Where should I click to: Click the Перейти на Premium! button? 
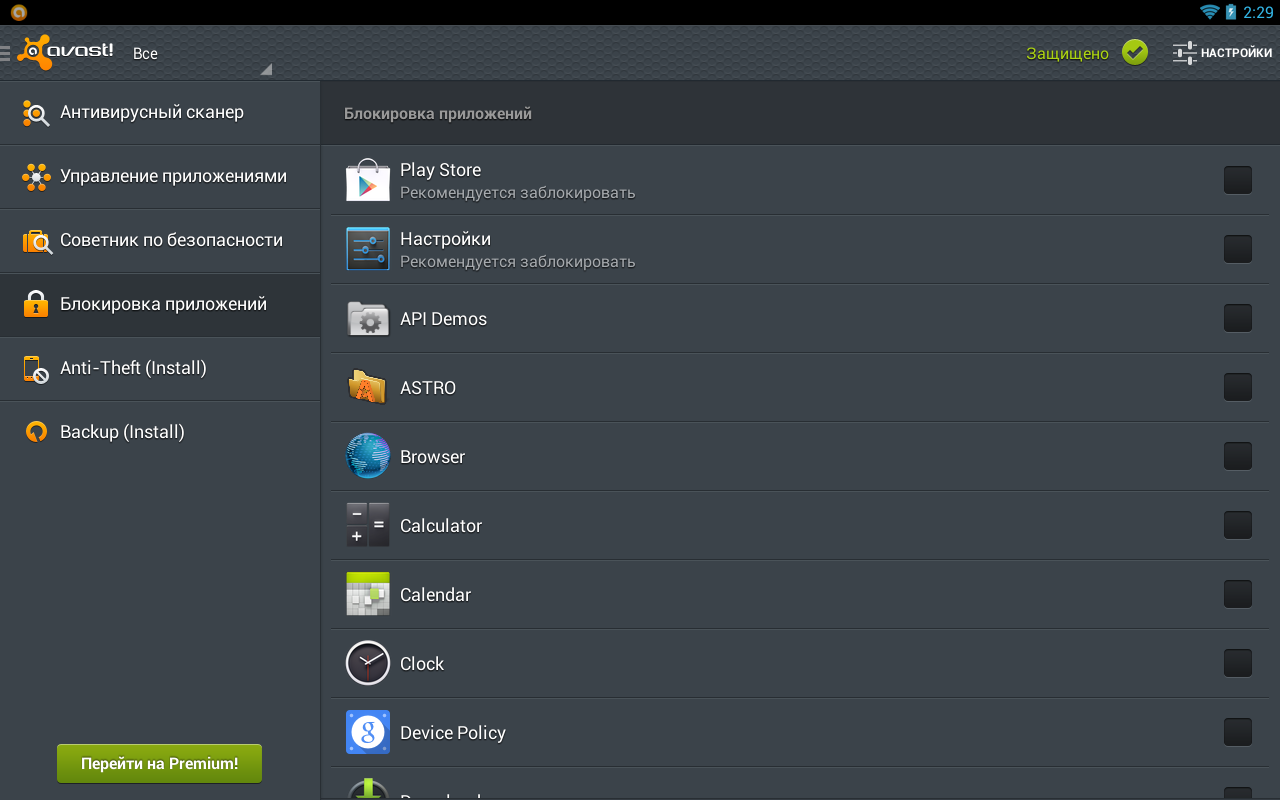[x=159, y=764]
